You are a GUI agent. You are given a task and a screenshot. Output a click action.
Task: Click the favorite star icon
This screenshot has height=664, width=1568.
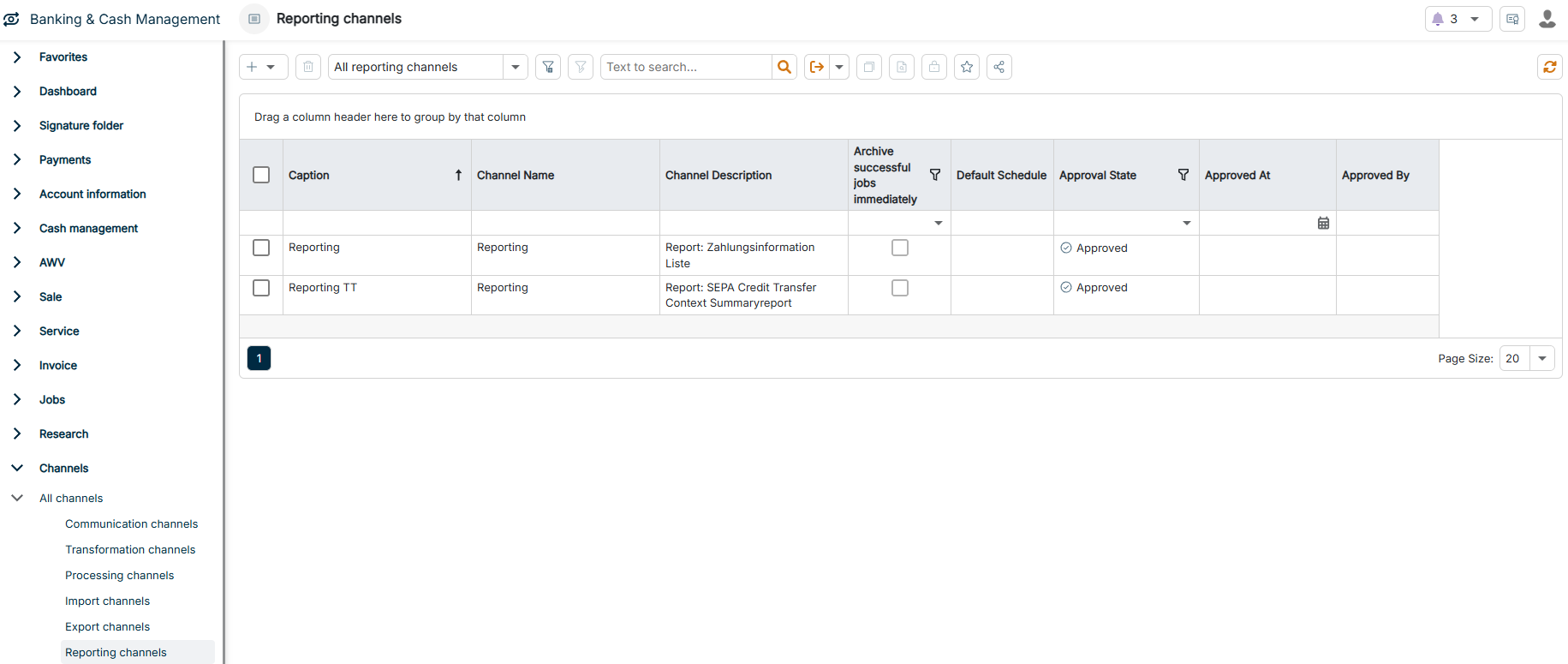click(x=967, y=67)
